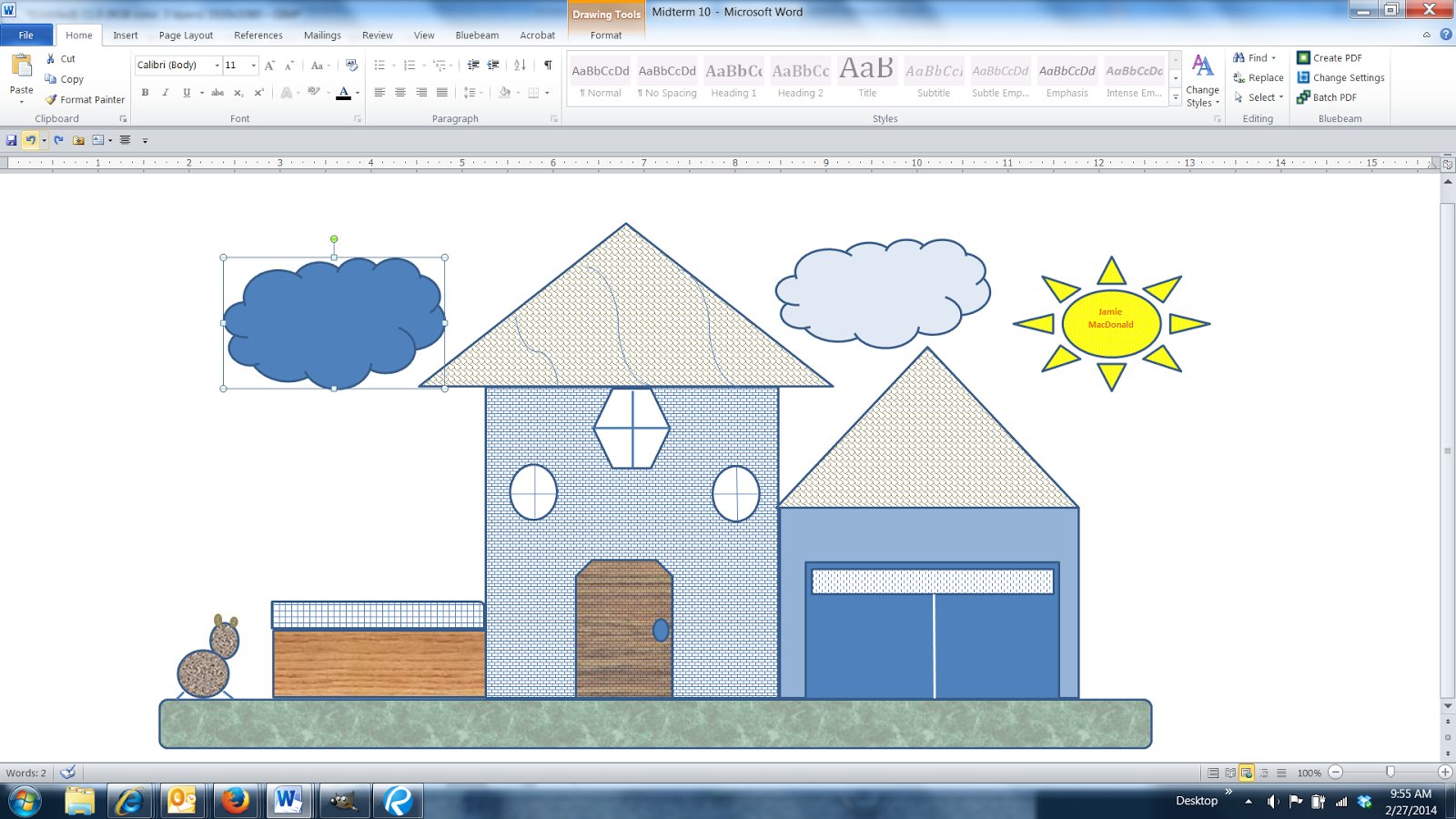Click the Save icon in Quick Access Toolbar
The height and width of the screenshot is (819, 1456).
(11, 140)
